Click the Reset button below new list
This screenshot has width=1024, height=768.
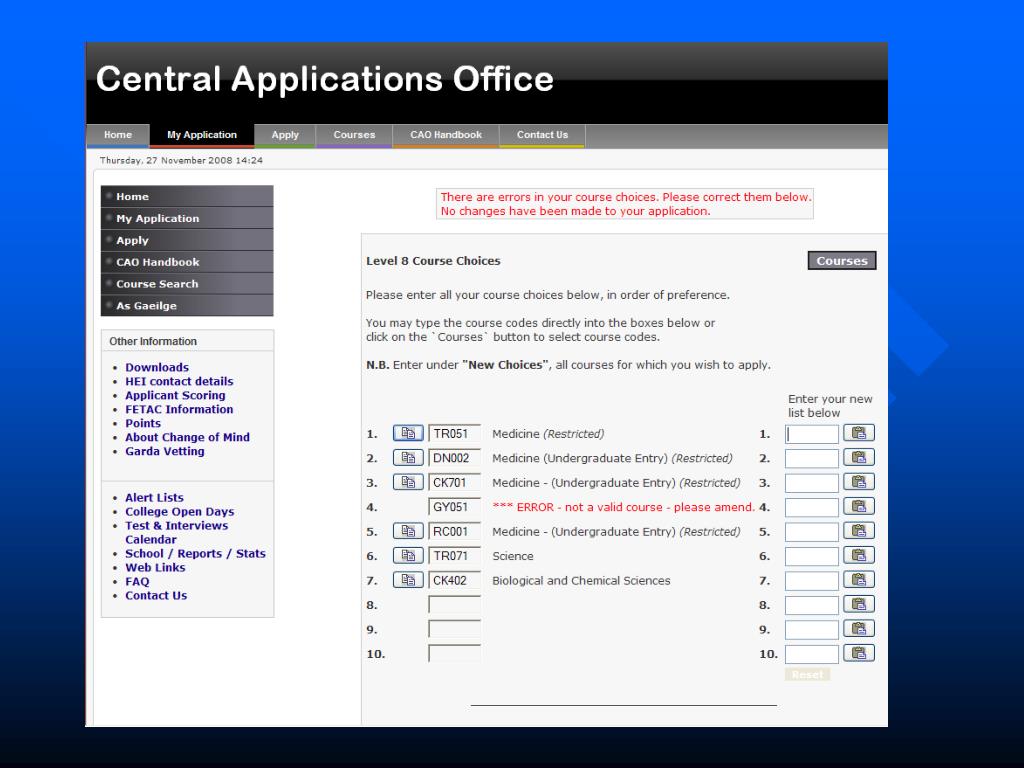tap(807, 675)
